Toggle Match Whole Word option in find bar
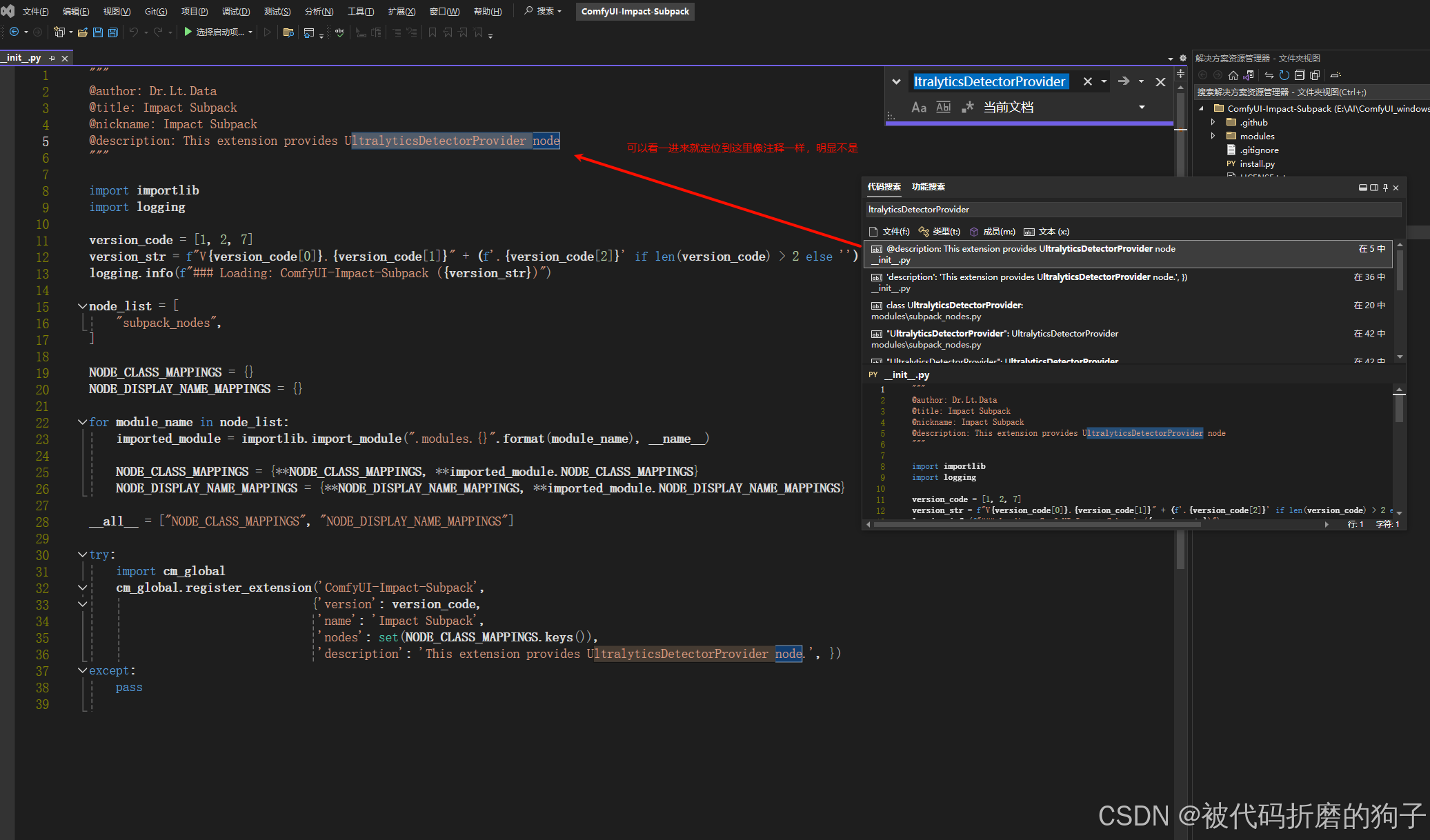This screenshot has height=840, width=1430. point(943,107)
